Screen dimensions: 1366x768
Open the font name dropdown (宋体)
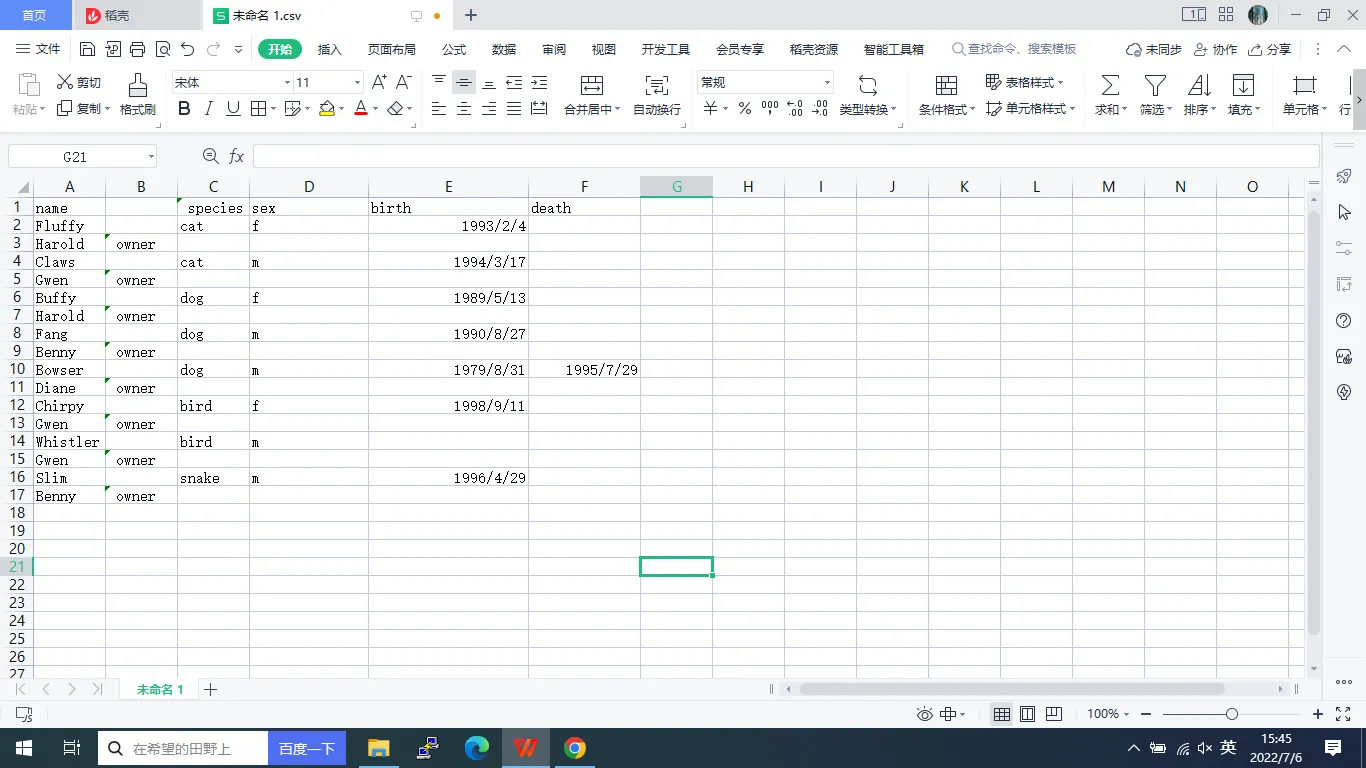(x=288, y=83)
